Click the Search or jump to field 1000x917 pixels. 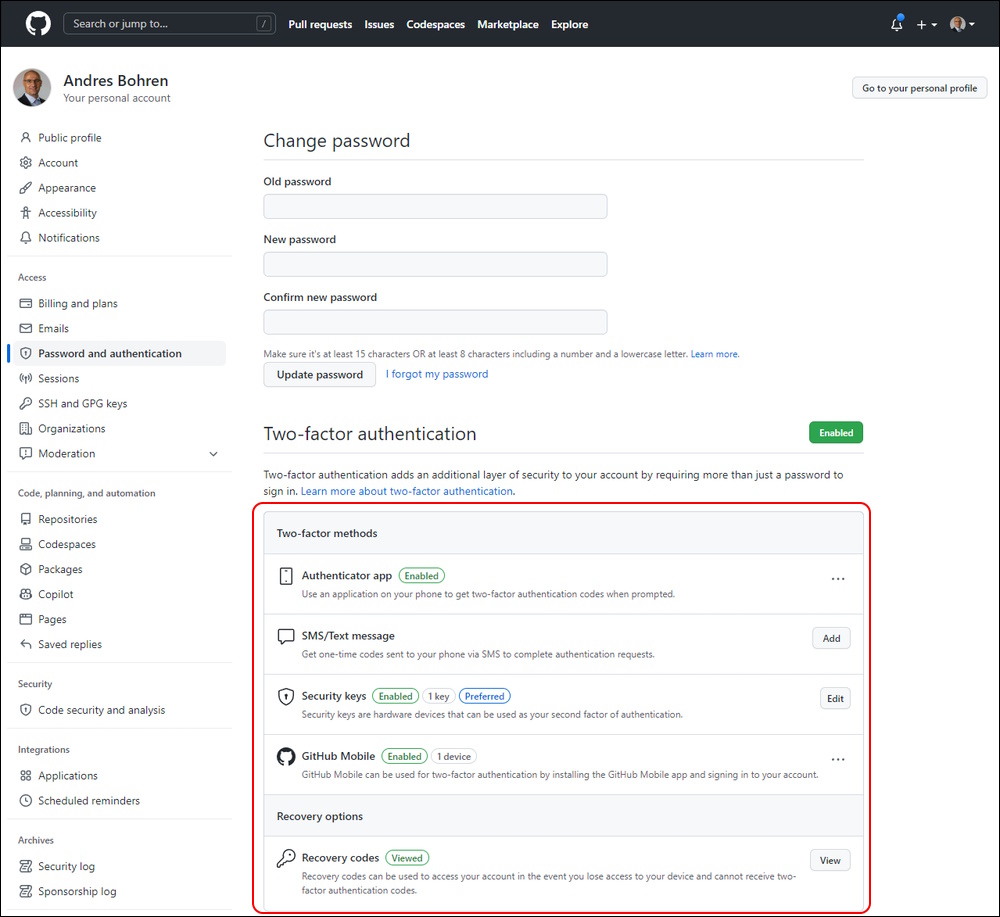pyautogui.click(x=169, y=24)
